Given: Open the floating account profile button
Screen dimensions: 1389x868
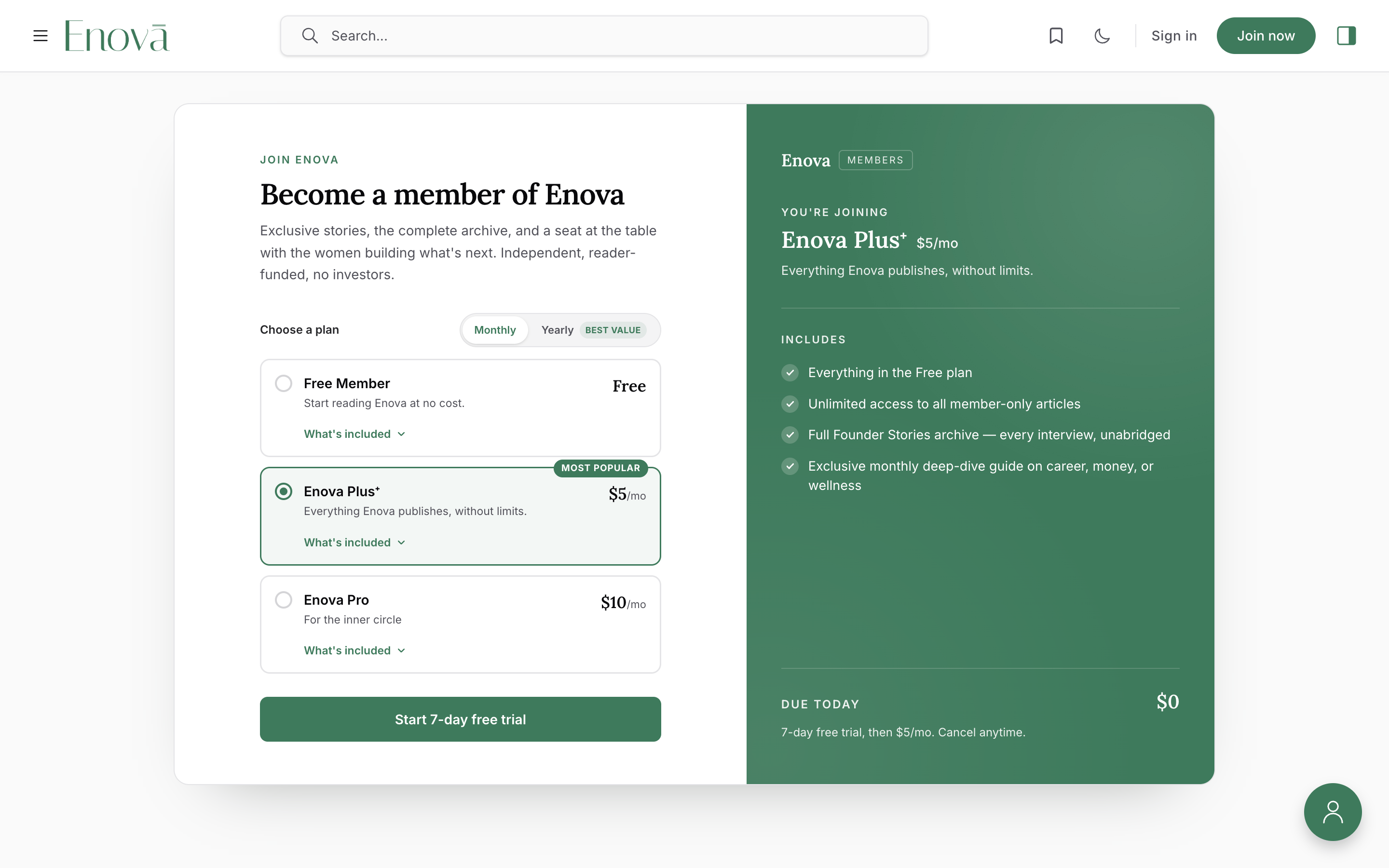Looking at the screenshot, I should [1332, 812].
